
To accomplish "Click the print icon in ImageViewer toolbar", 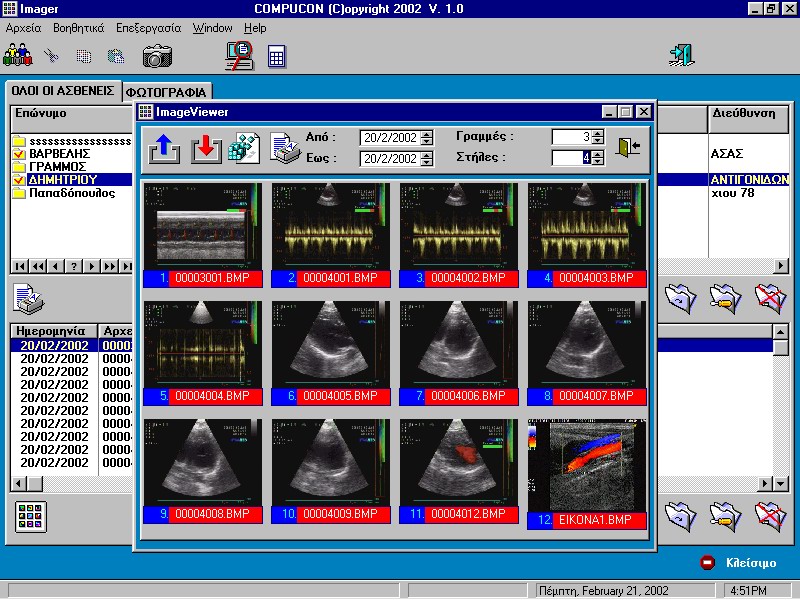I will point(285,148).
